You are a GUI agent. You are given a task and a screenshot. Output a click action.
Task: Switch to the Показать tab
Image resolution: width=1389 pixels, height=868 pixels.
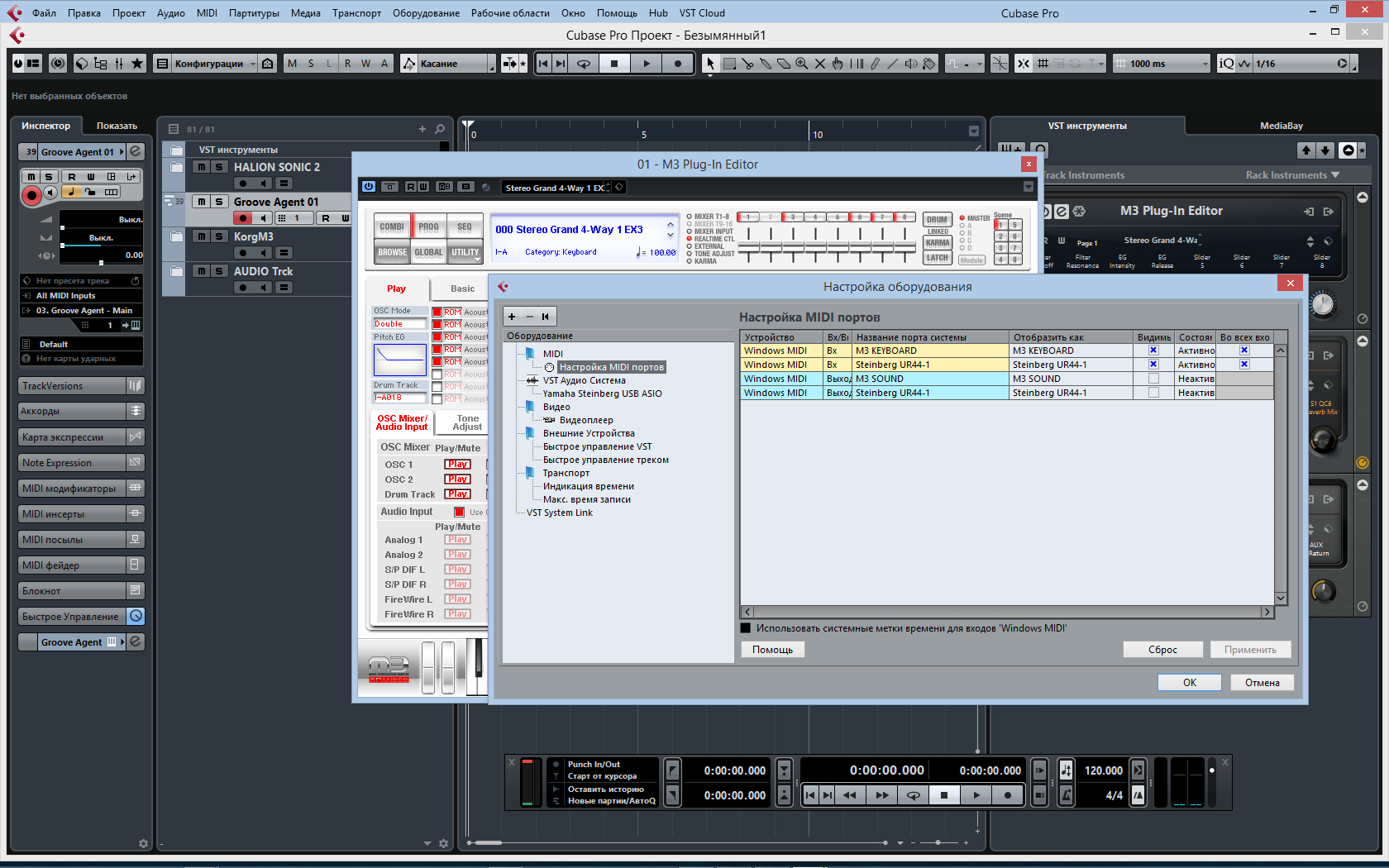(117, 126)
